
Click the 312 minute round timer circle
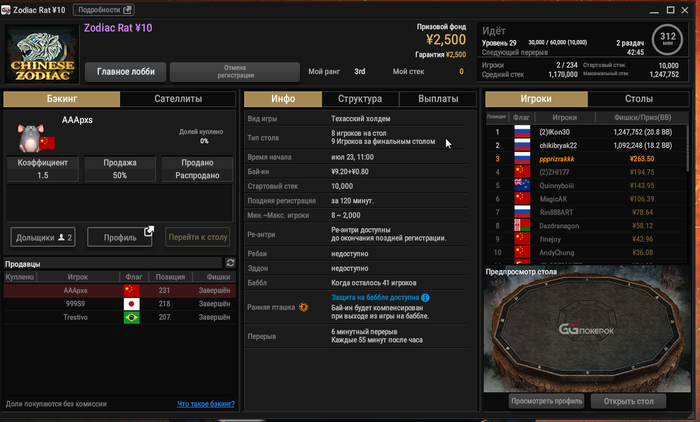667,39
